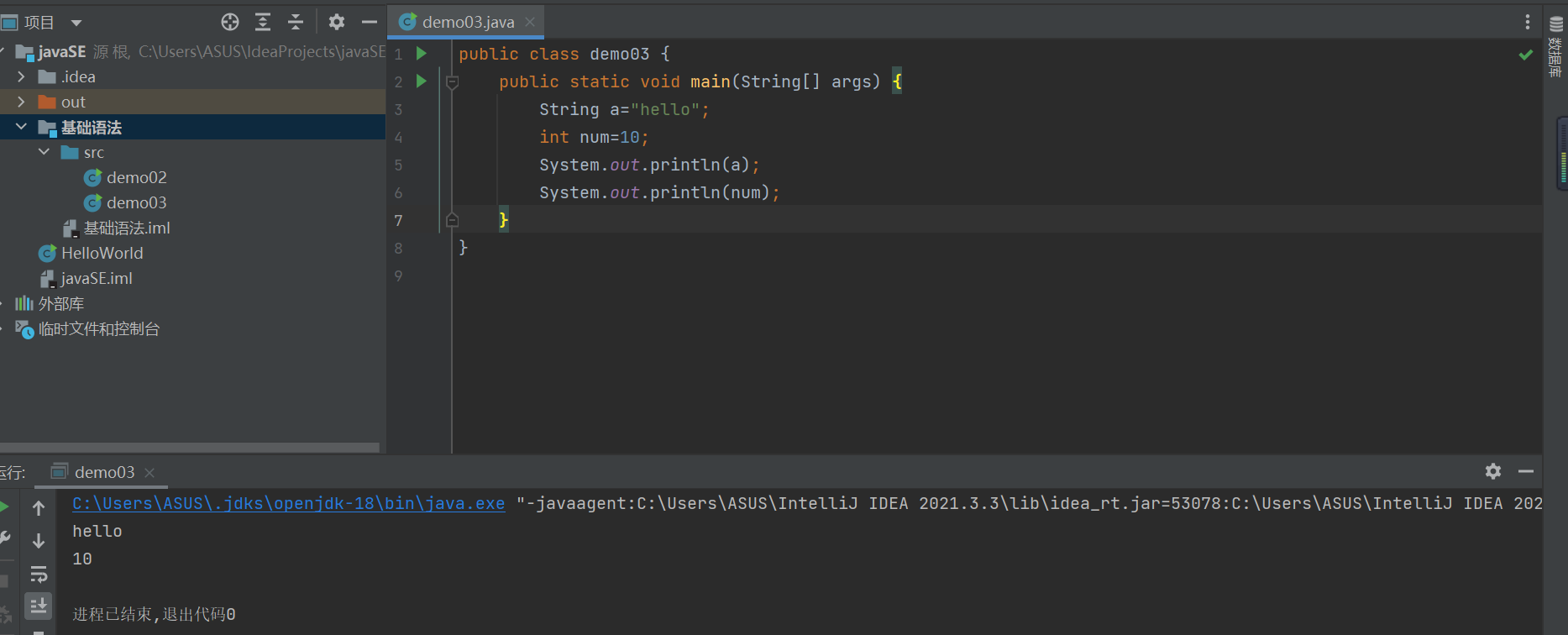
Task: Open demo02 class in project tree
Action: (x=136, y=178)
